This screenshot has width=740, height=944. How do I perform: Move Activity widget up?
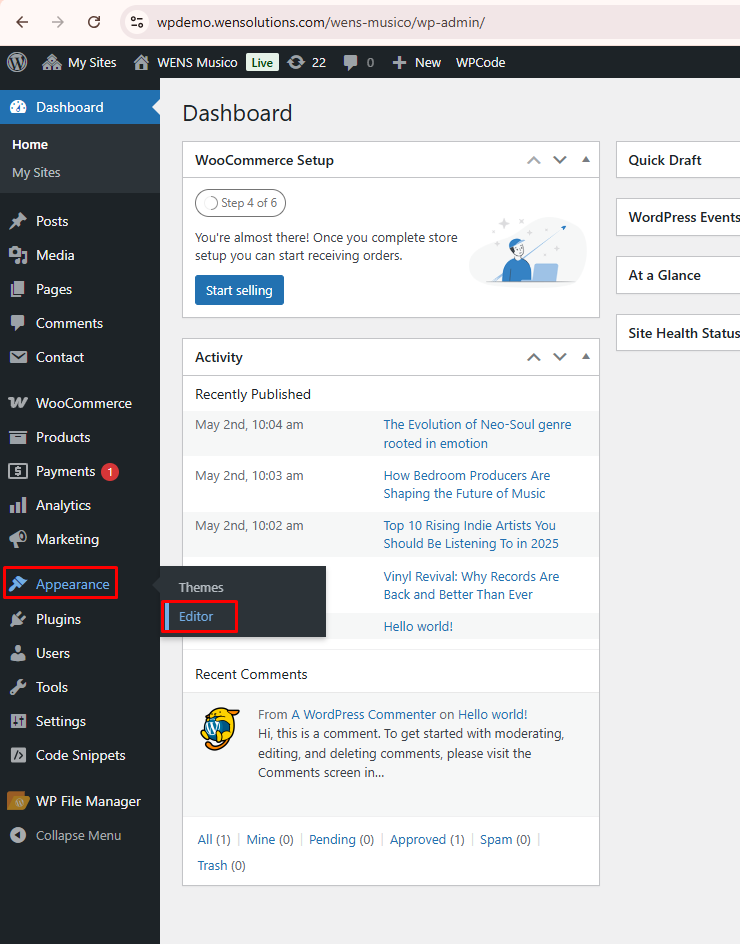point(533,357)
